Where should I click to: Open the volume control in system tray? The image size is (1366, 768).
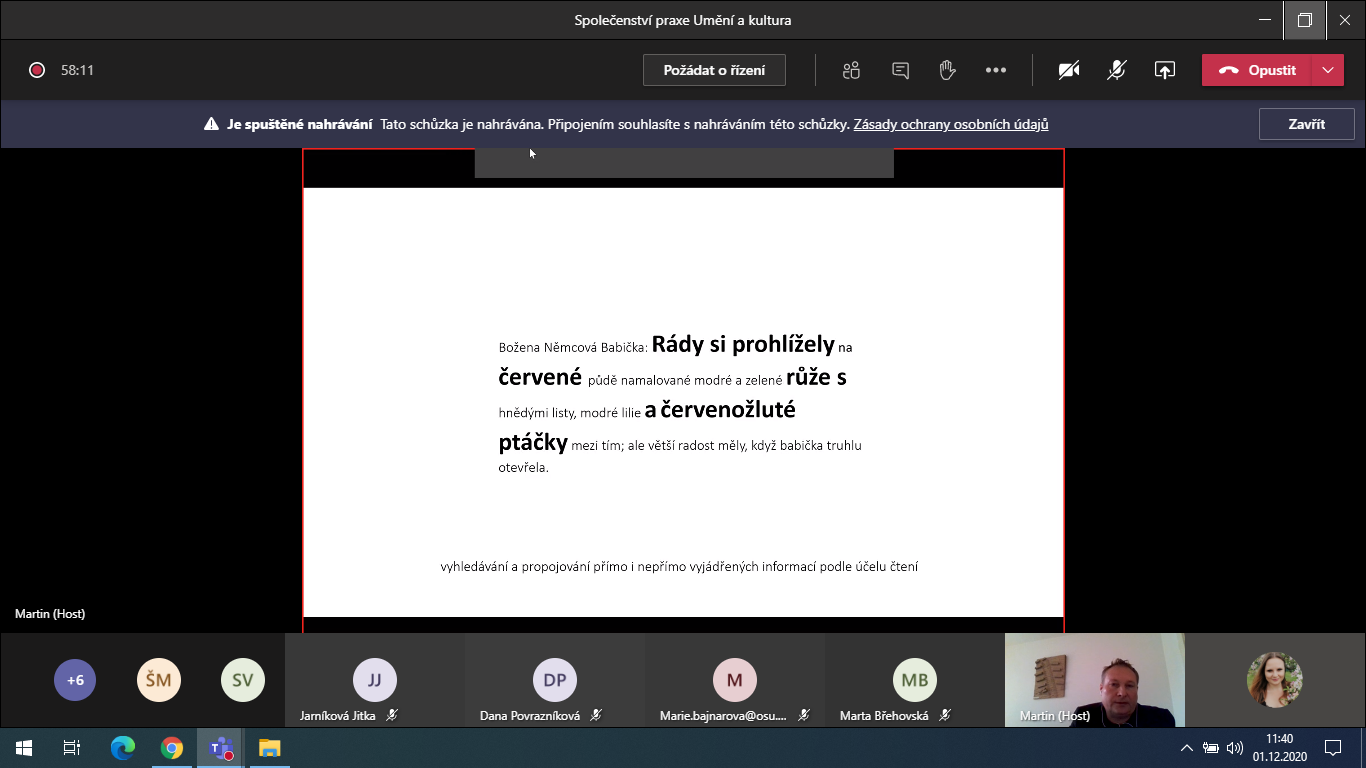point(1234,747)
